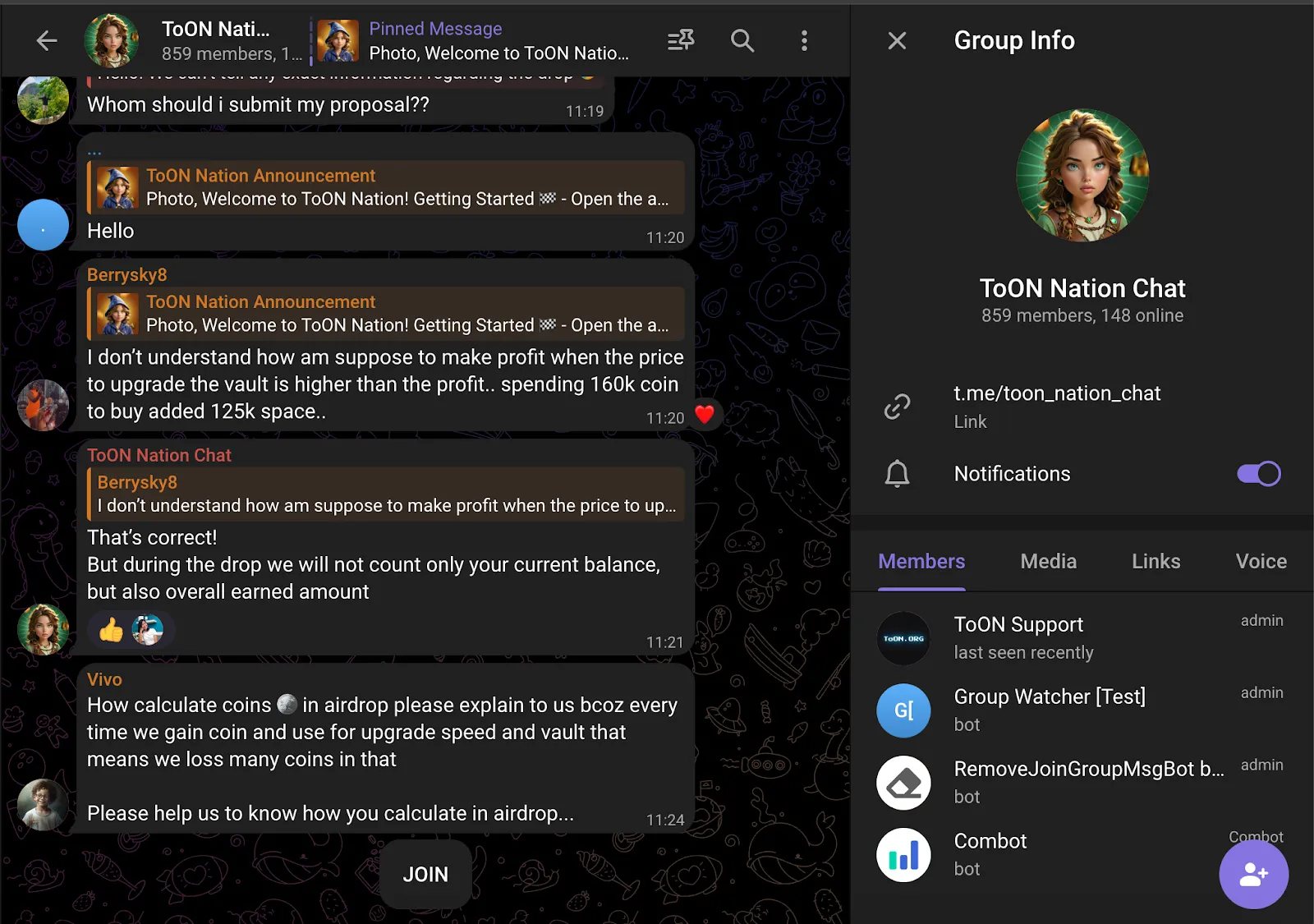Click the add member floating button
The image size is (1314, 924).
(1253, 874)
